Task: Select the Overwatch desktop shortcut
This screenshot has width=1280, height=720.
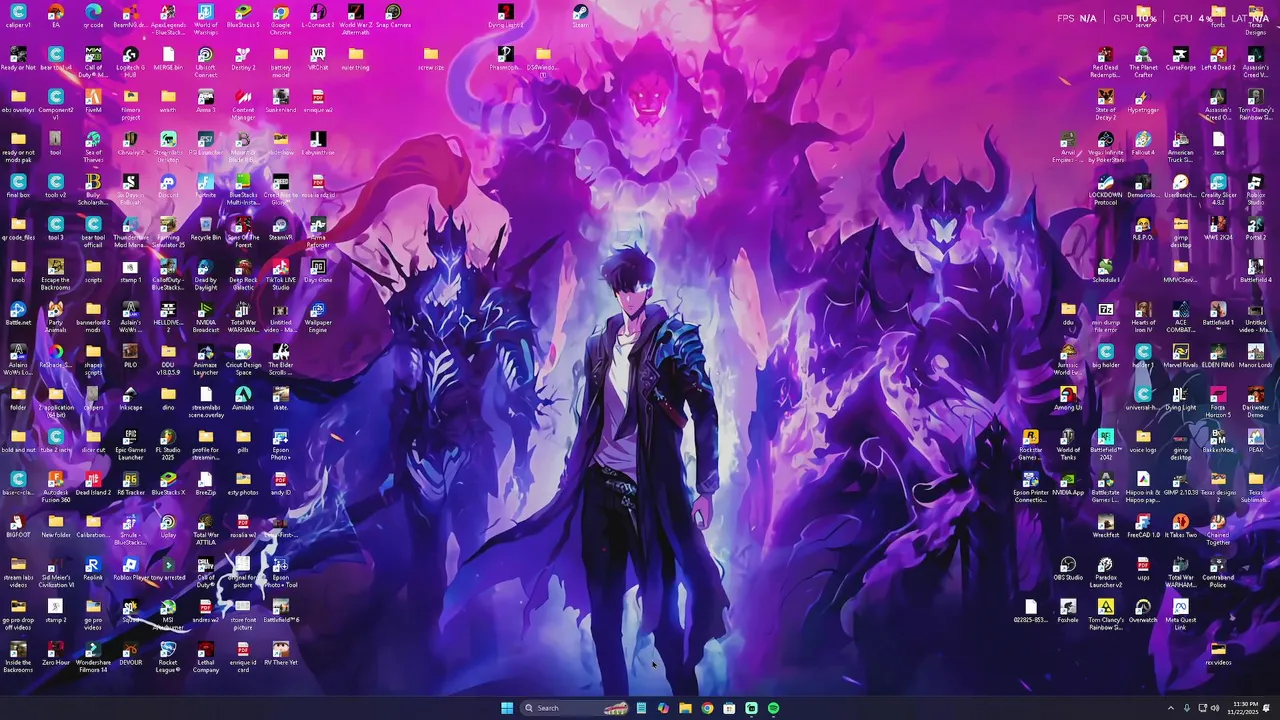Action: tap(1143, 611)
